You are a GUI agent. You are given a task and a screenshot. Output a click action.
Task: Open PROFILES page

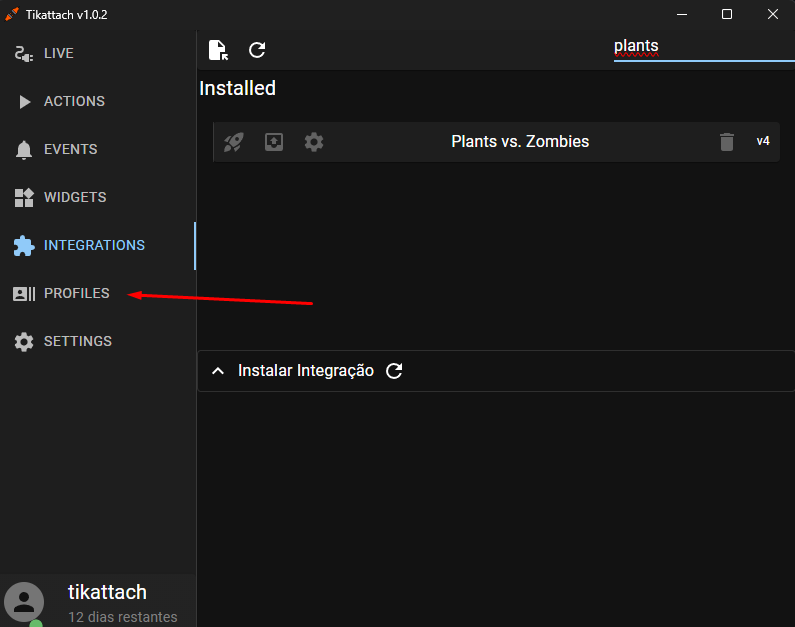97,293
